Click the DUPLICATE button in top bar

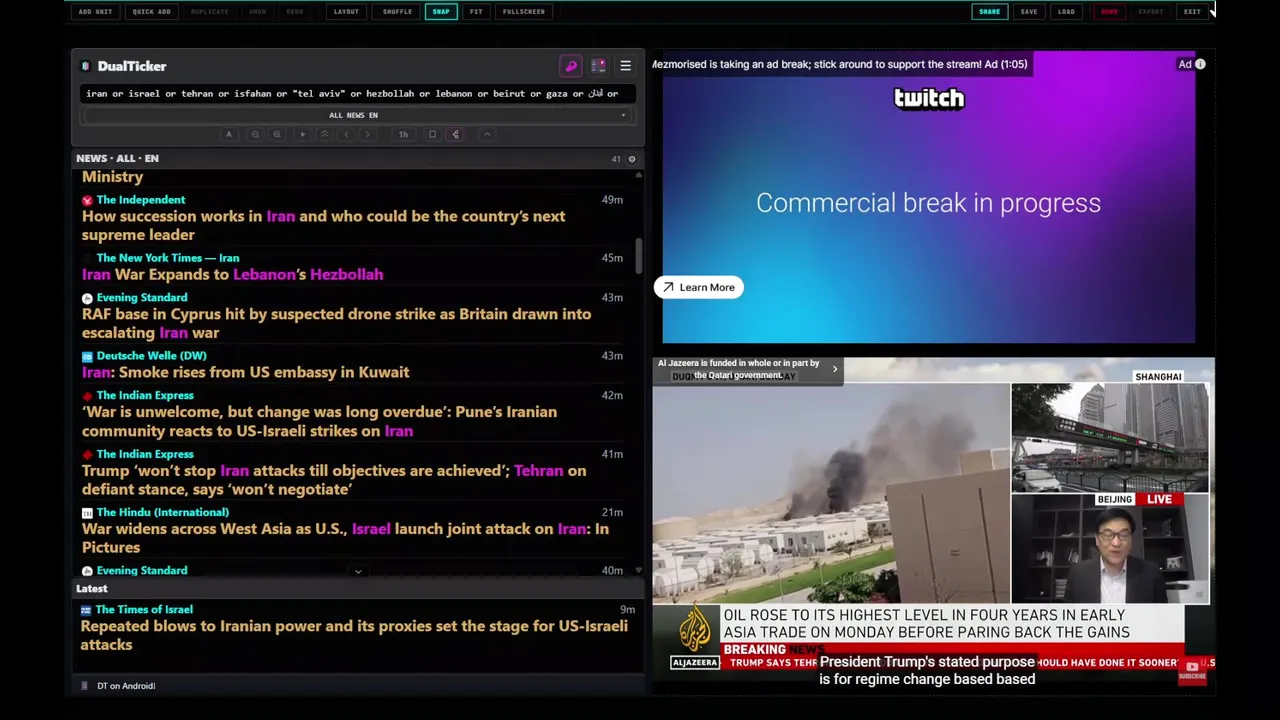point(210,12)
